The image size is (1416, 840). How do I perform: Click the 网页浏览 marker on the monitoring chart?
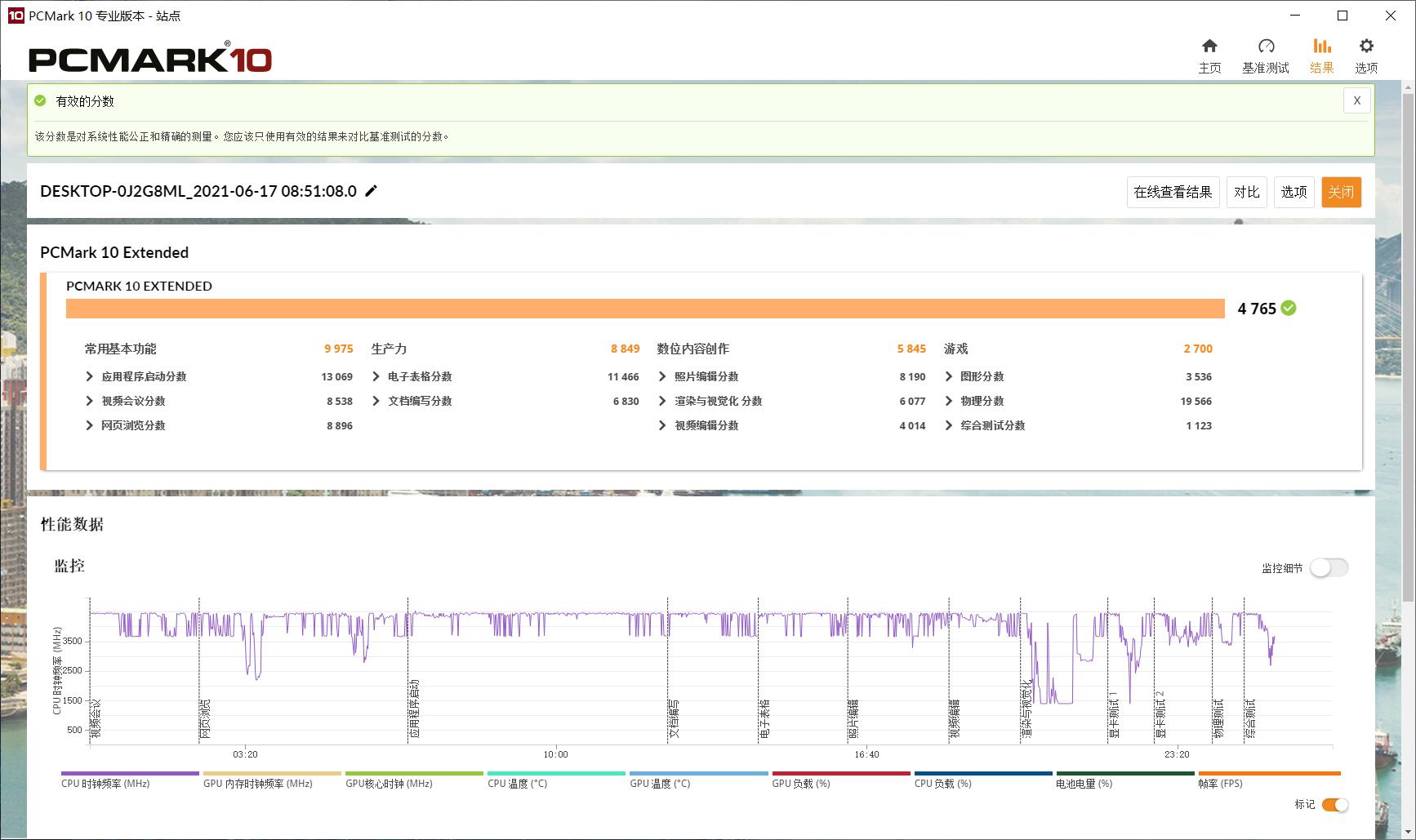pyautogui.click(x=206, y=718)
